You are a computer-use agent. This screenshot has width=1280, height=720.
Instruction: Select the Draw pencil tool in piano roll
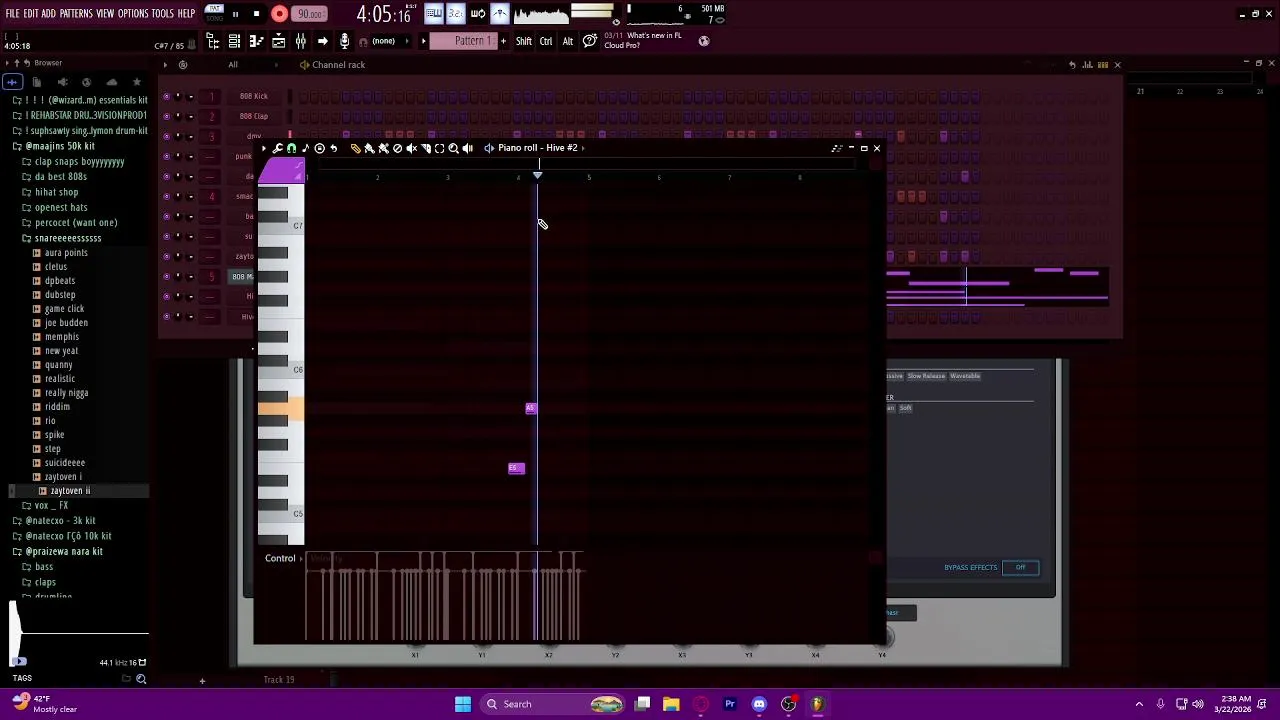pos(355,148)
